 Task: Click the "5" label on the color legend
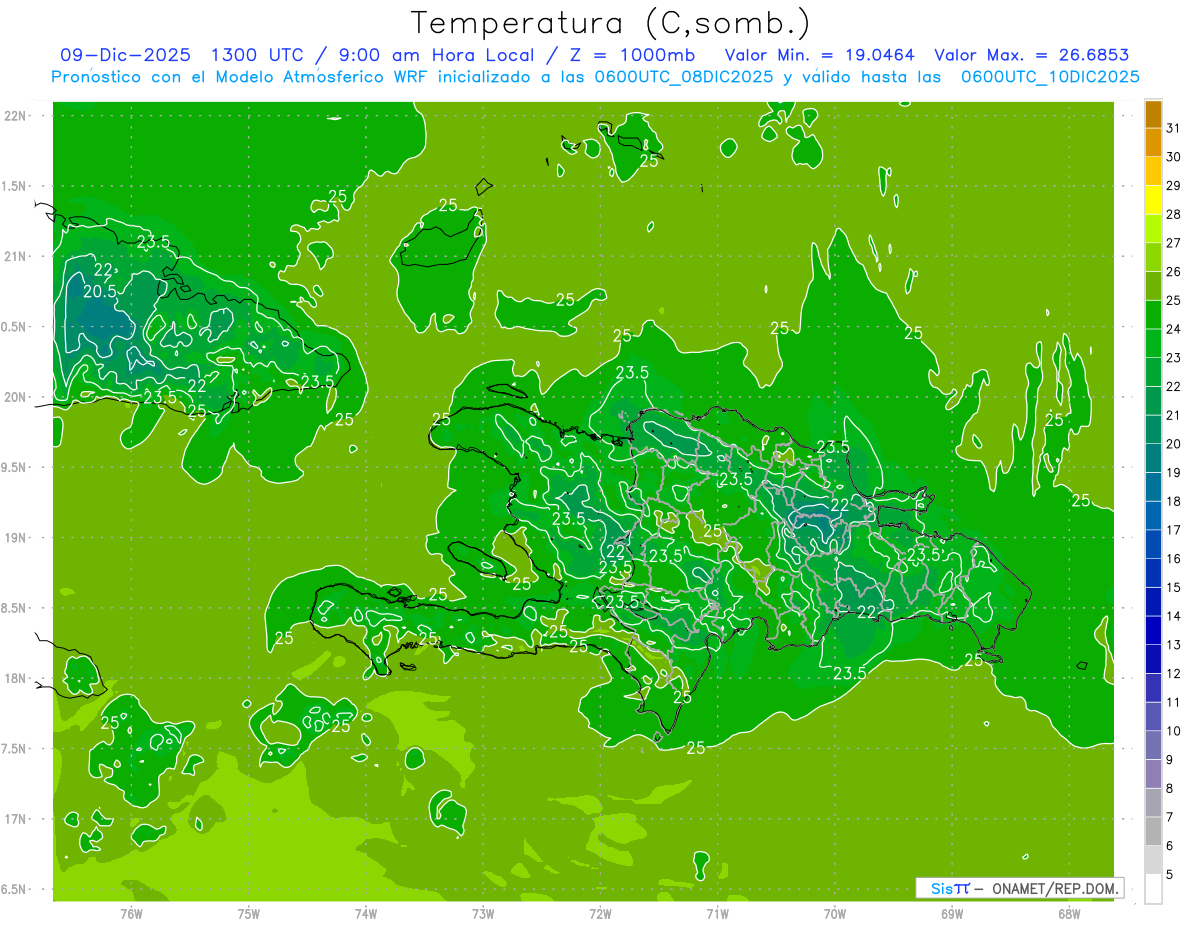click(1170, 875)
